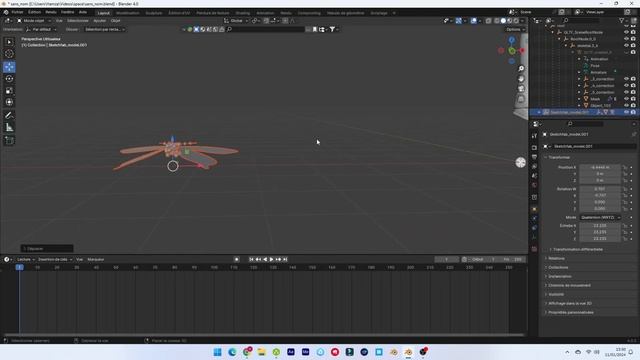This screenshot has width=640, height=360.
Task: Toggle visibility eye for Mesh row
Action: pos(626,99)
